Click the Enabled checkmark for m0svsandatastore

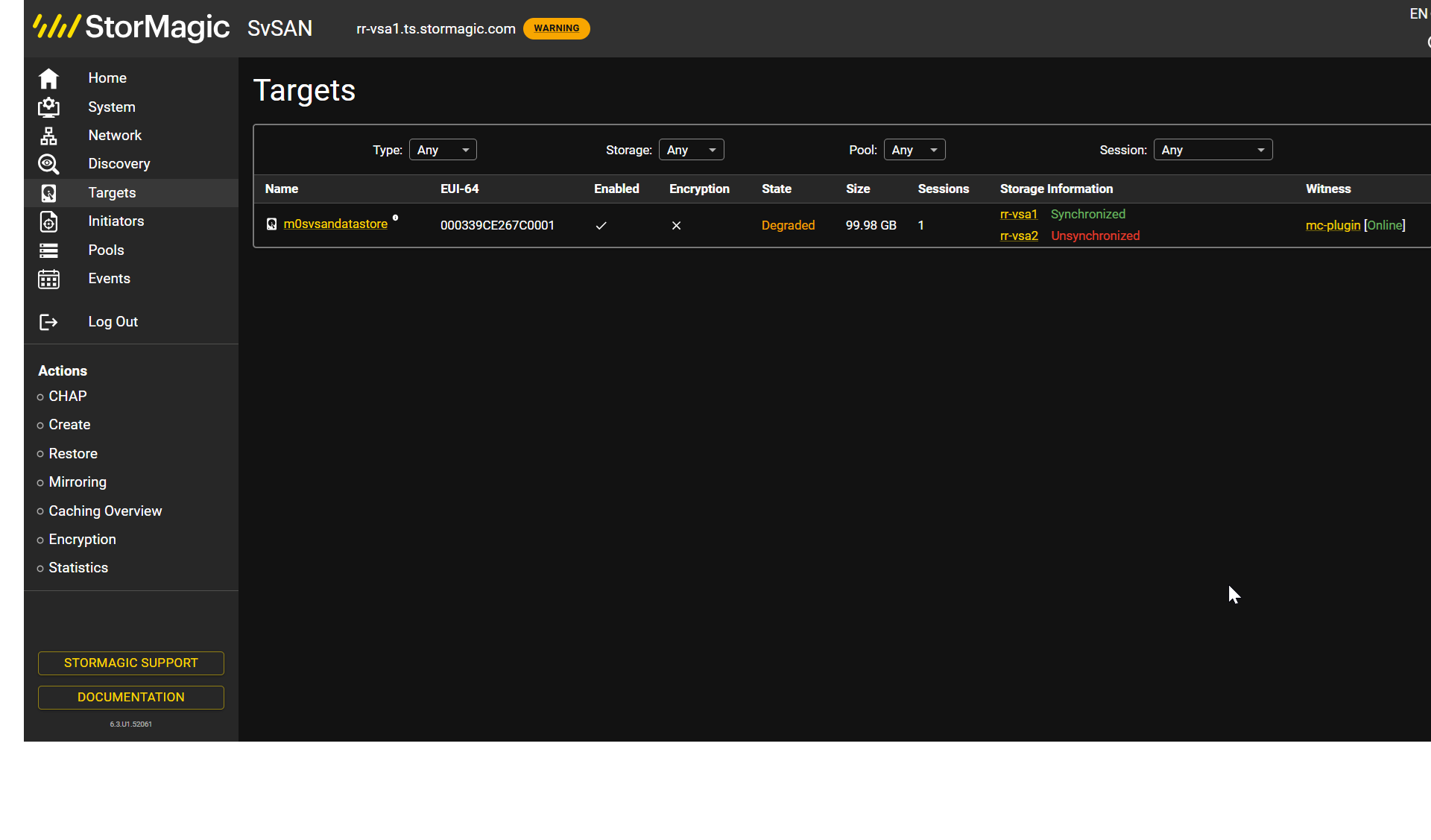click(x=601, y=226)
